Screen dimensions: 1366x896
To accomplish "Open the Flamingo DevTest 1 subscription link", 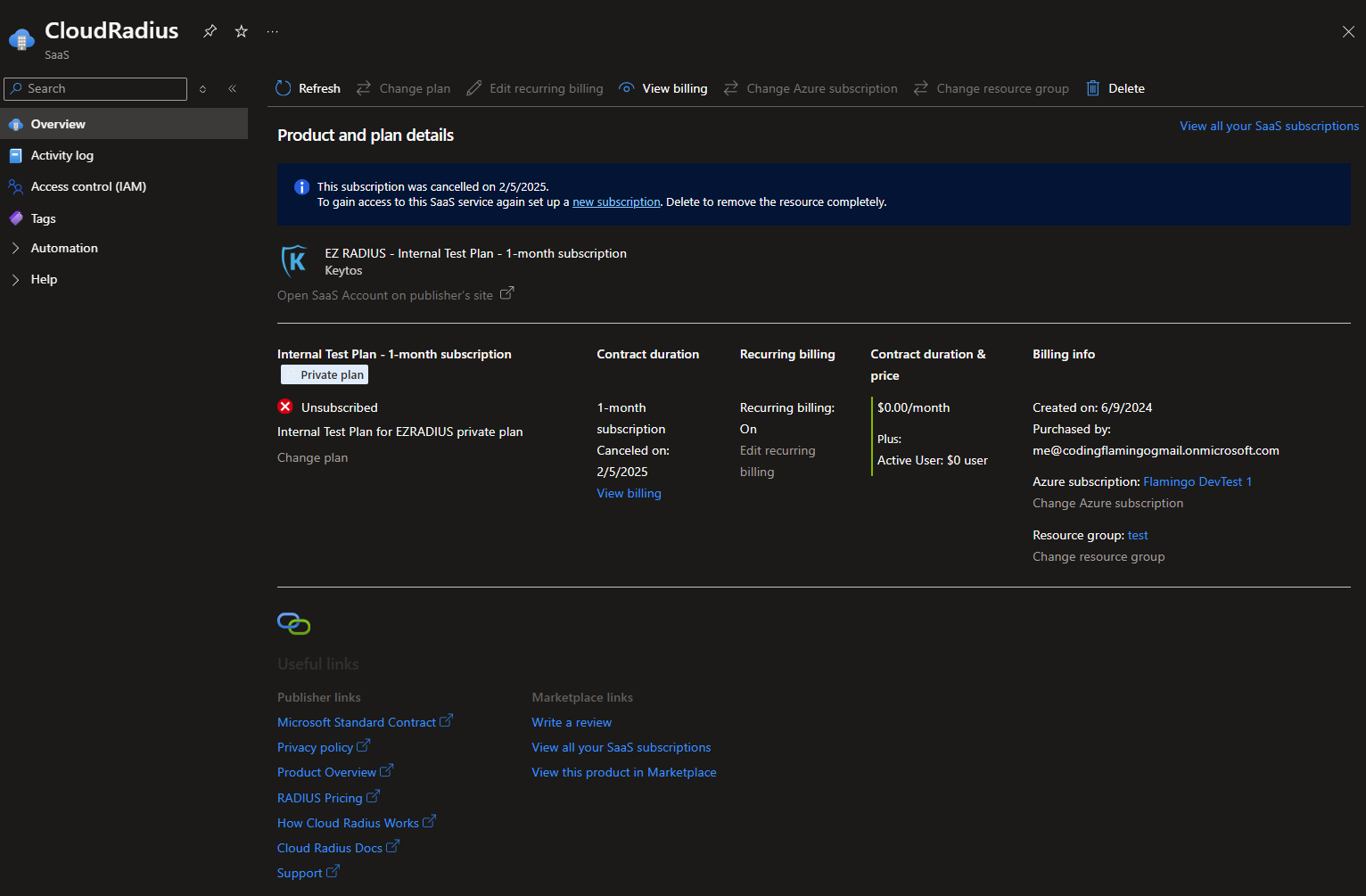I will 1197,481.
